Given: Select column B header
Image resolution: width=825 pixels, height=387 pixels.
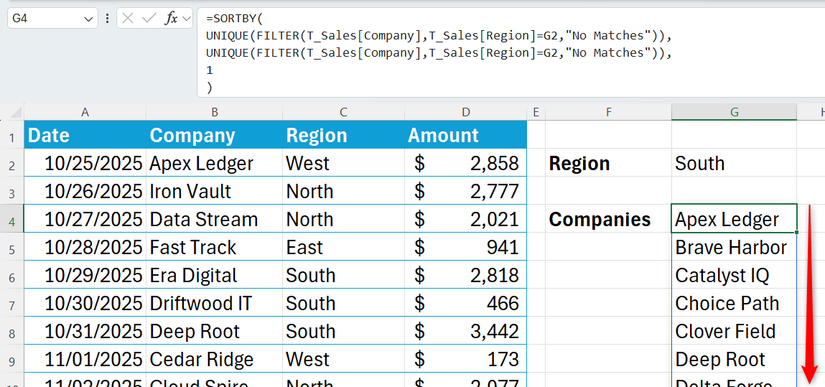Looking at the screenshot, I should coord(214,112).
